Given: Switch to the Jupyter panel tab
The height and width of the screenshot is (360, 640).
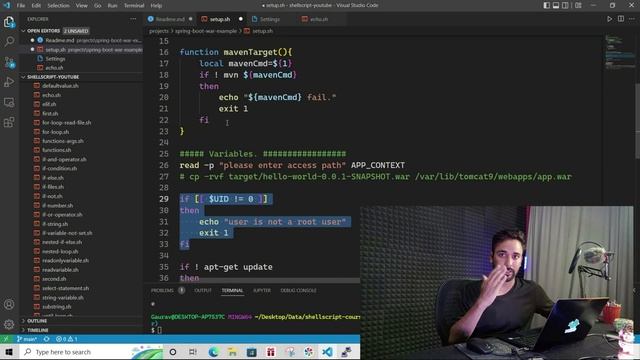Looking at the screenshot, I should (262, 290).
